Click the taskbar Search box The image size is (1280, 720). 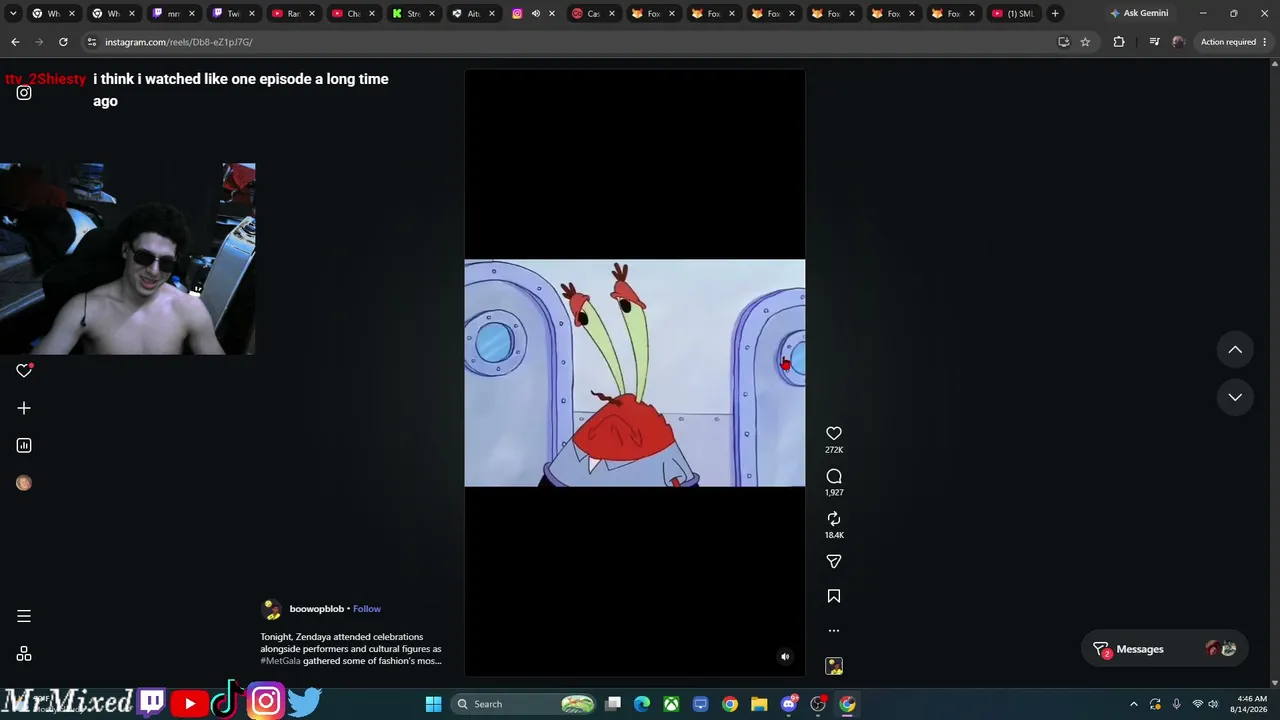coord(524,704)
